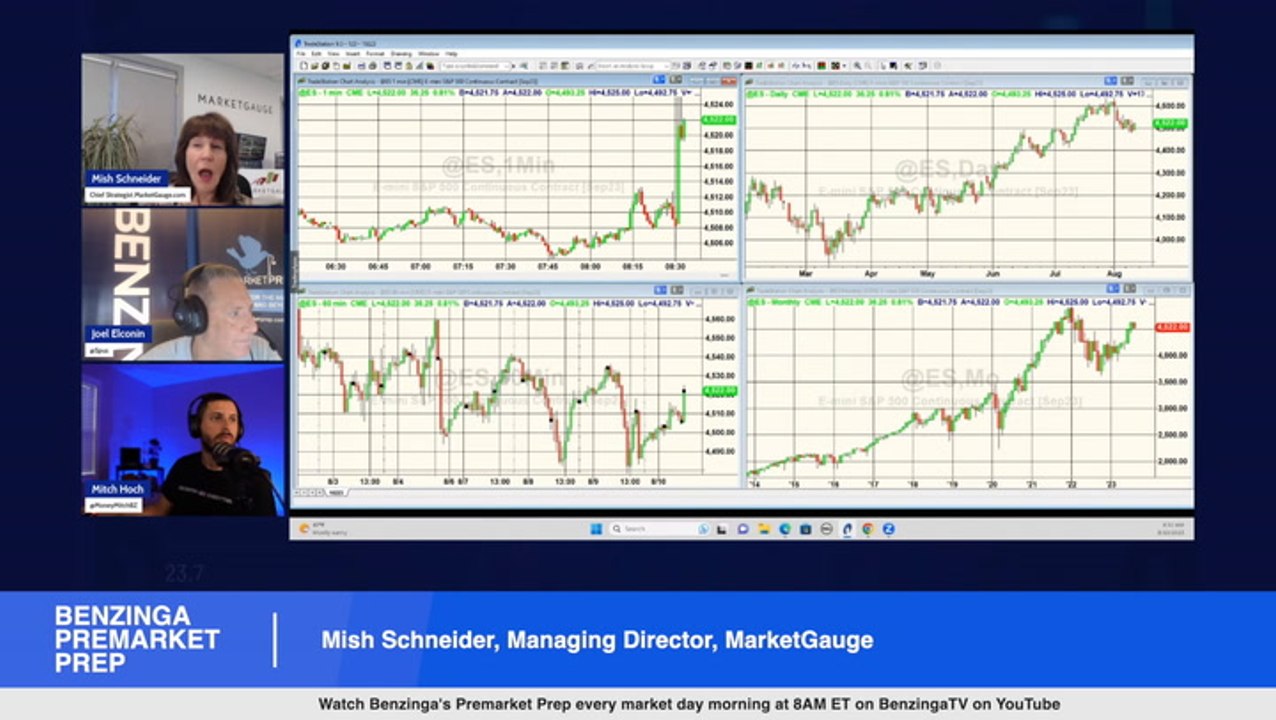
Task: Click the red 4,522.00 price tag on Monthly chart
Action: click(x=1171, y=327)
